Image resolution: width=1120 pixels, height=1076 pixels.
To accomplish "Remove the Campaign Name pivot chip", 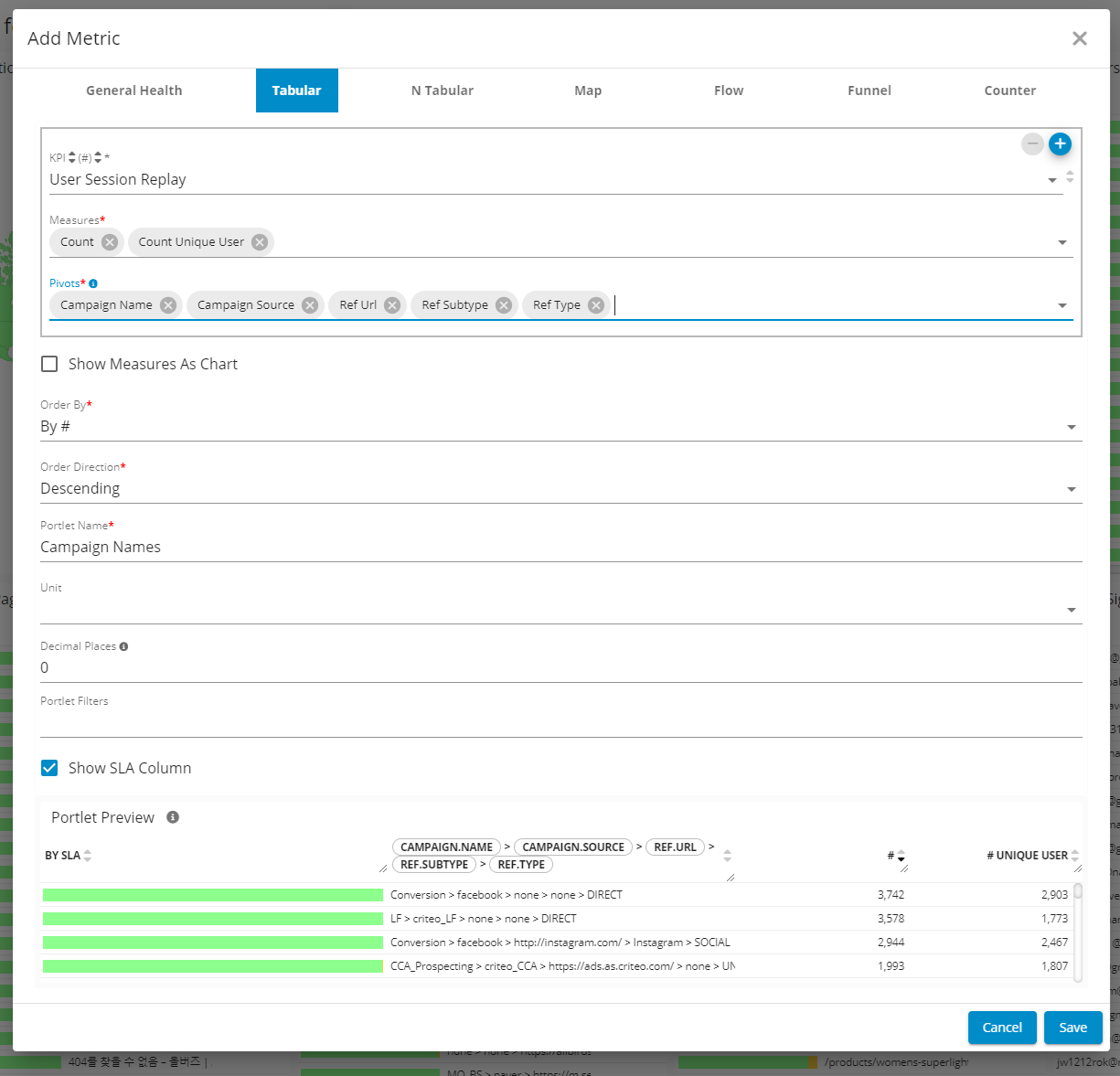I will pyautogui.click(x=168, y=305).
